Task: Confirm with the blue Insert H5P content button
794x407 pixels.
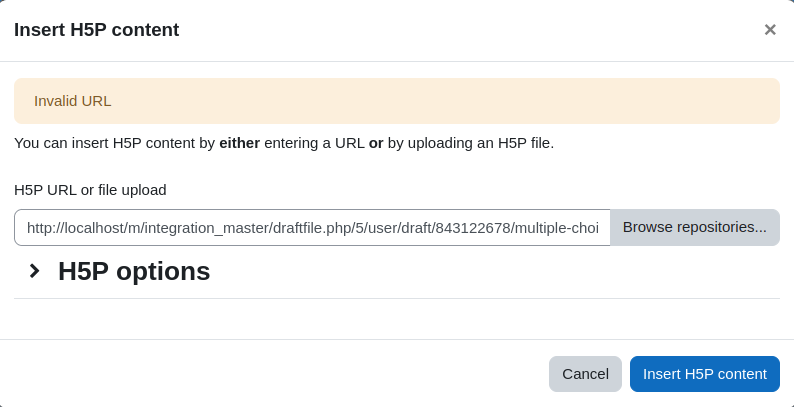Action: [705, 374]
